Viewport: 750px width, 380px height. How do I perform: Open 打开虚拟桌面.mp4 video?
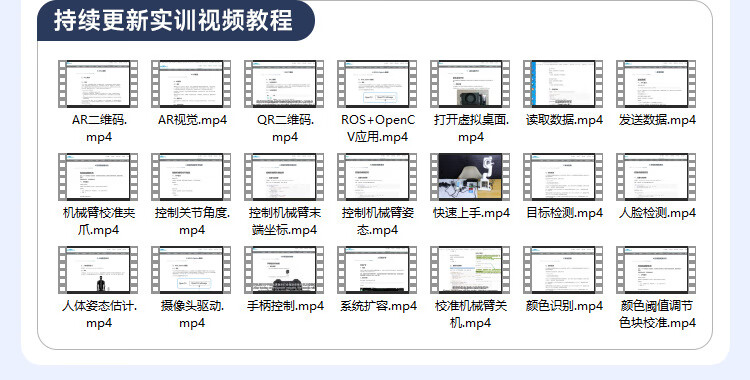click(x=470, y=84)
